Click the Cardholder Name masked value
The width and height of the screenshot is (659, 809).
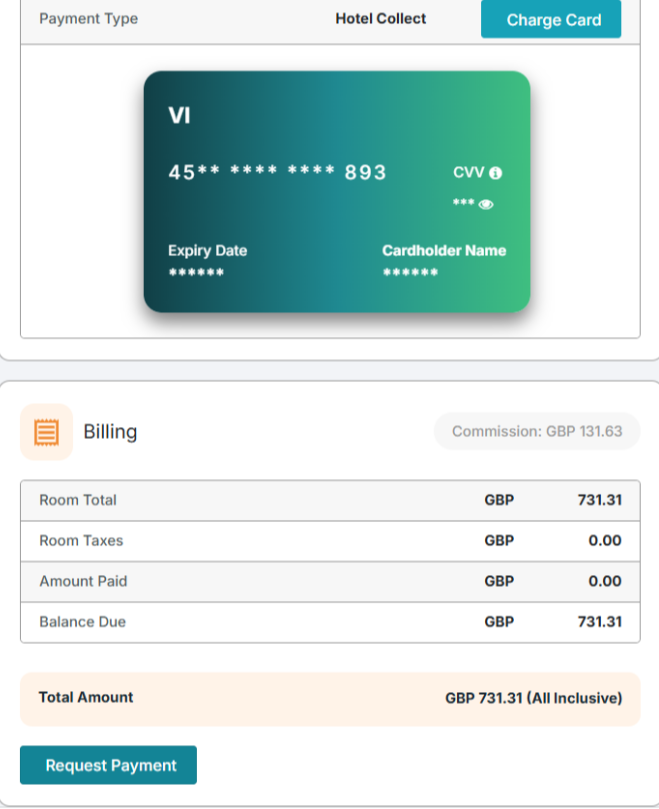pyautogui.click(x=410, y=273)
